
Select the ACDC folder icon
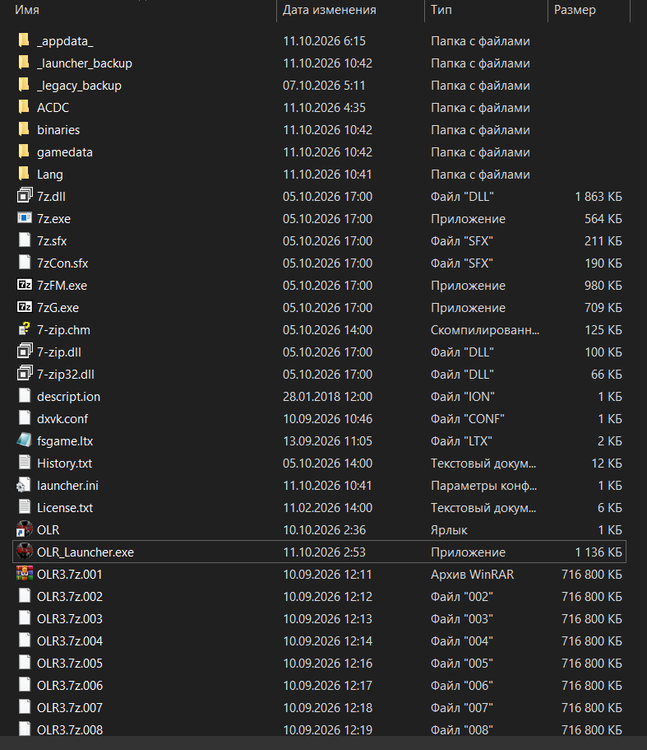24,107
